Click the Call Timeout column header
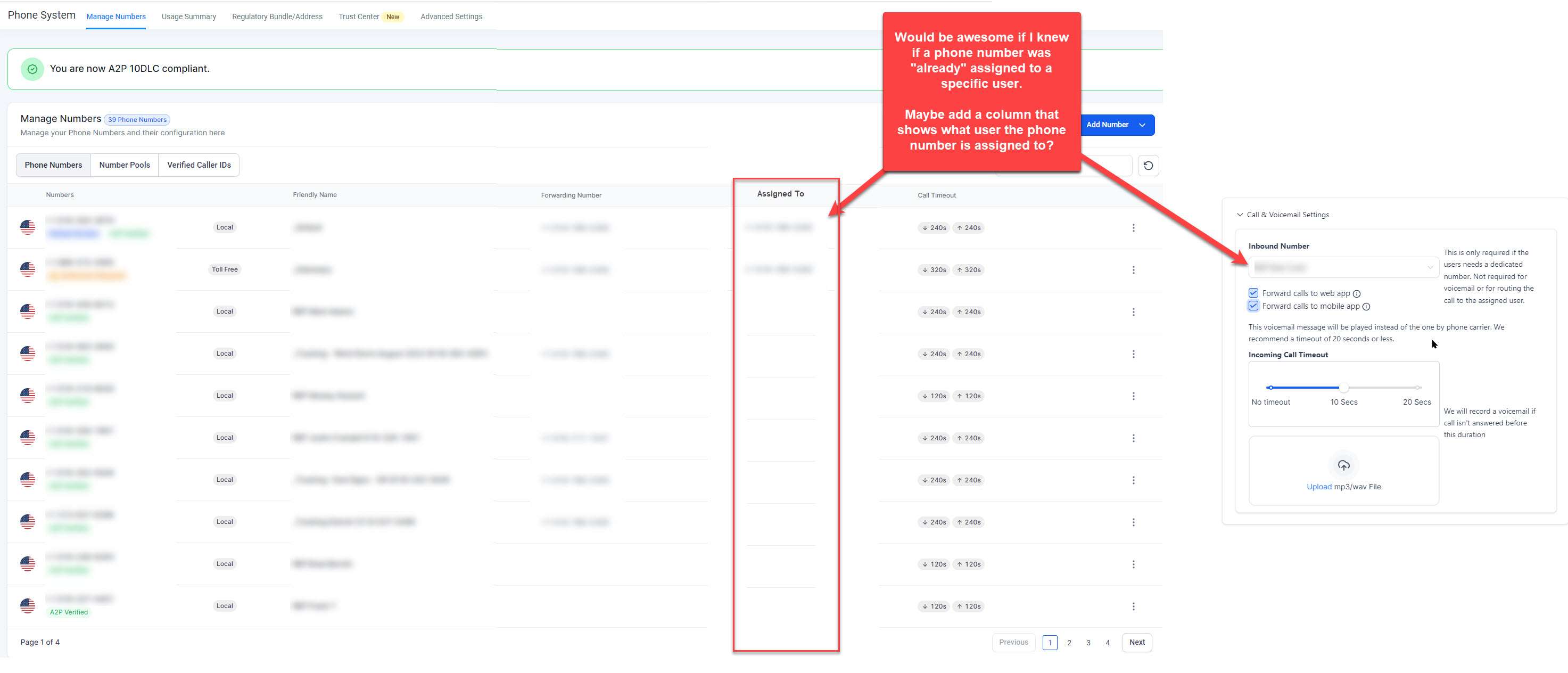1568x673 pixels. (937, 196)
